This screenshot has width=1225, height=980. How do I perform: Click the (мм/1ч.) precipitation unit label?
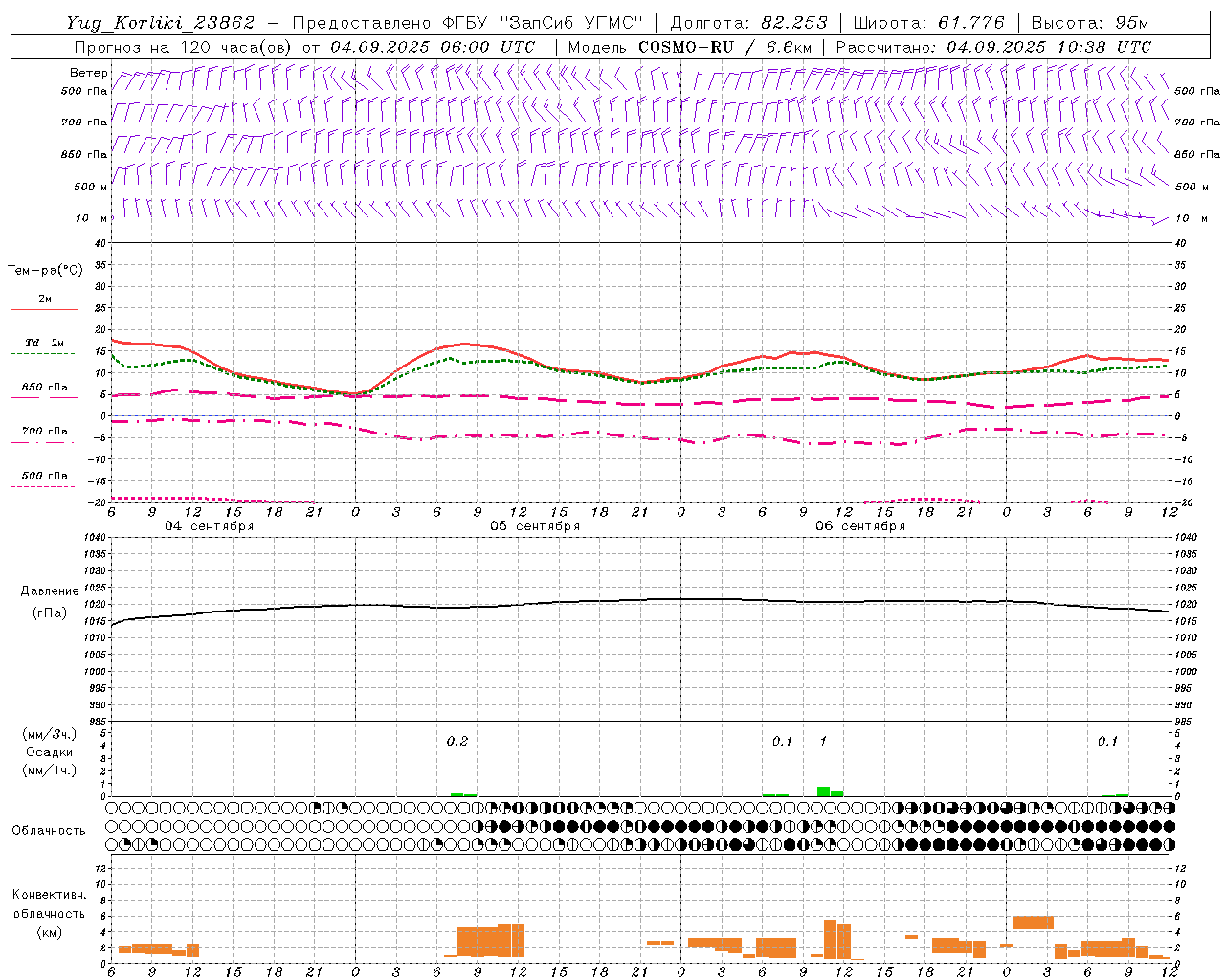50,770
